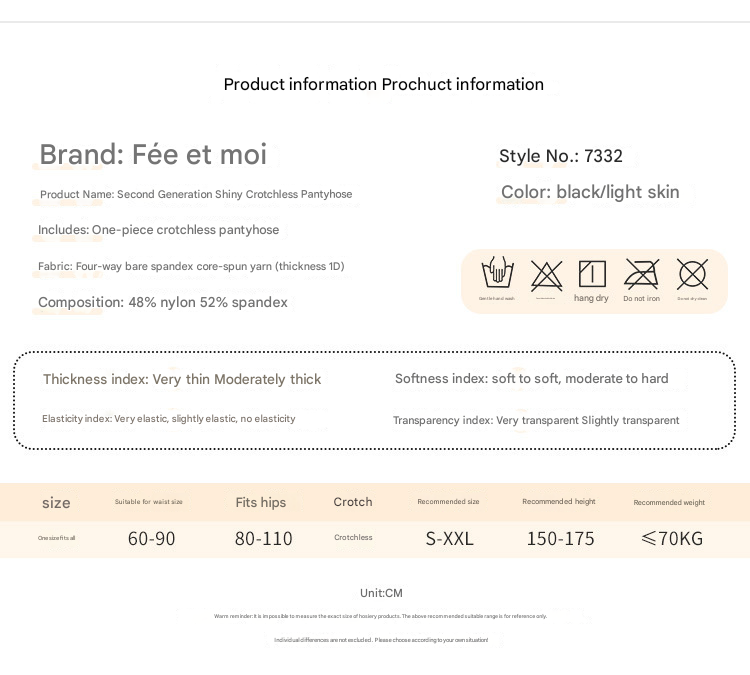Click the do not bleach triangle icon
The height and width of the screenshot is (675, 750).
pos(546,275)
